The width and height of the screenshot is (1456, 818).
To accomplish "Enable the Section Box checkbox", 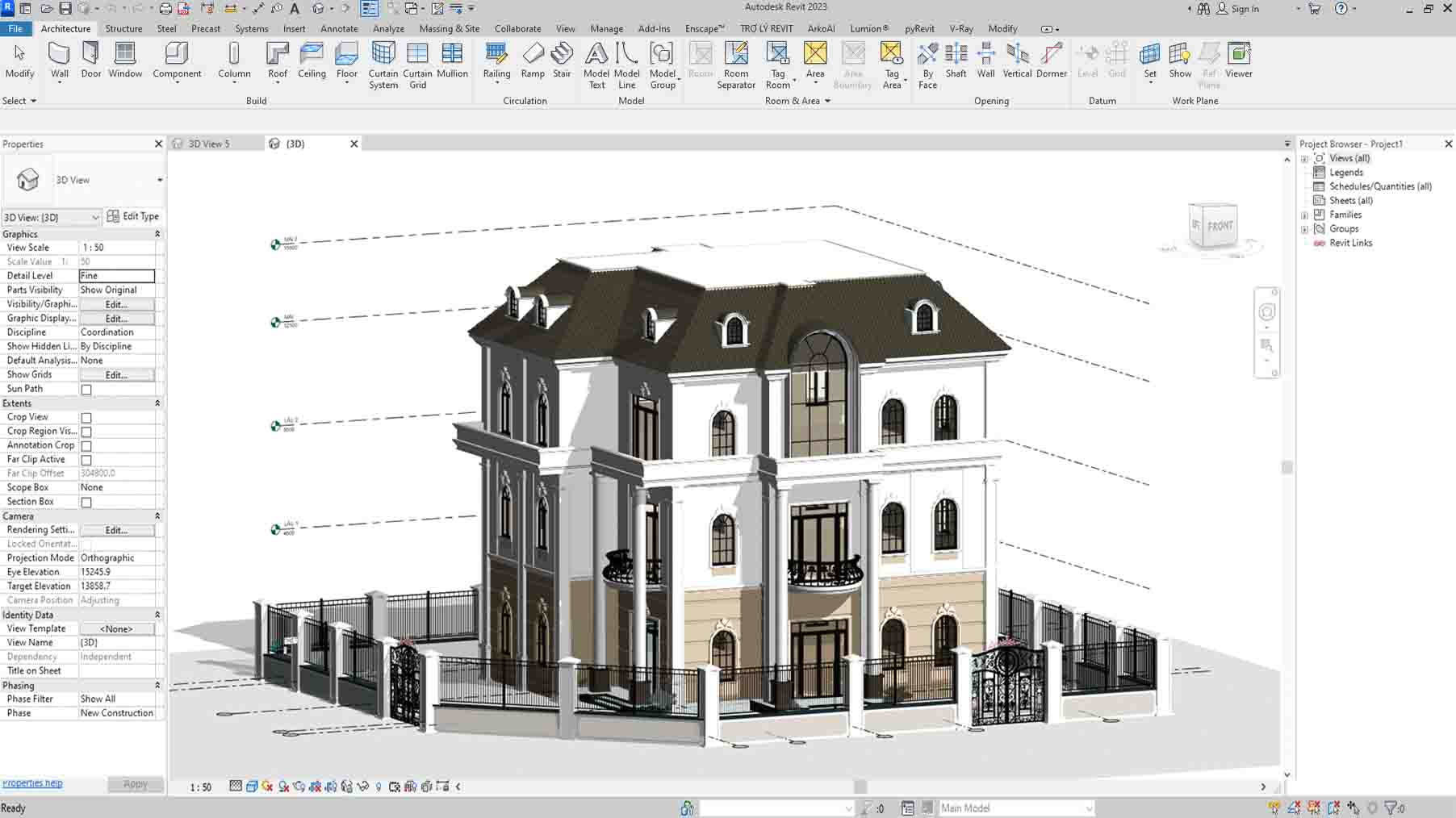I will tap(86, 503).
